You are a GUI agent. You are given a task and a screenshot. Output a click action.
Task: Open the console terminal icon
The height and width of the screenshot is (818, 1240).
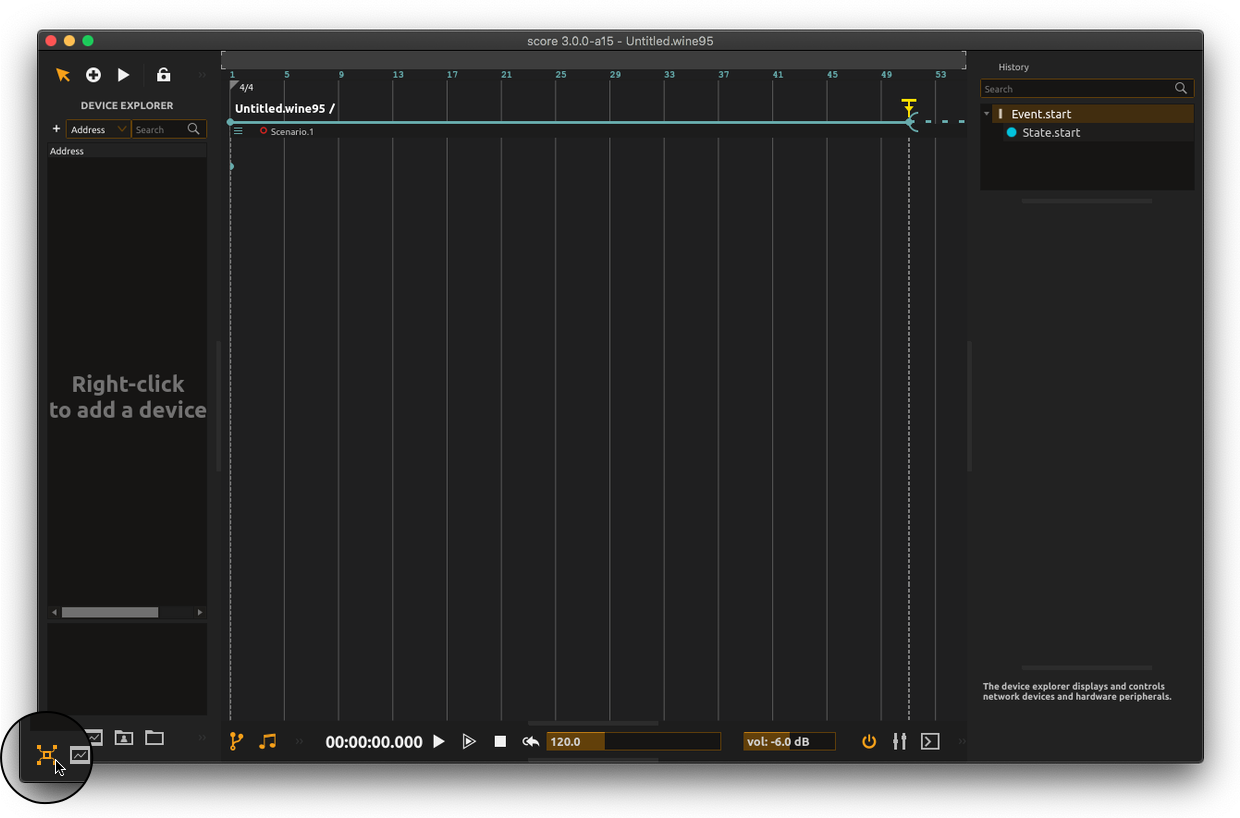tap(930, 741)
